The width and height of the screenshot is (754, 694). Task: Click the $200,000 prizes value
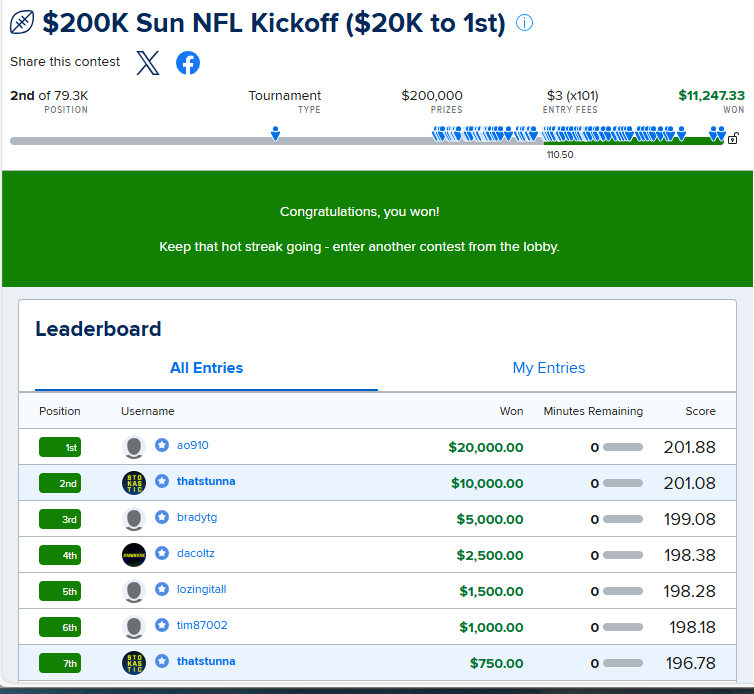tap(432, 96)
